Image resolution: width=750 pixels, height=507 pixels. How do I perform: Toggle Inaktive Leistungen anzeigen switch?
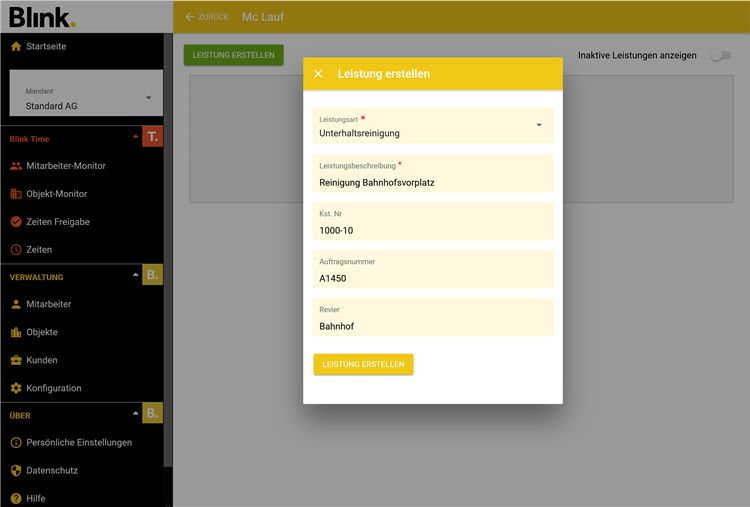click(x=719, y=56)
